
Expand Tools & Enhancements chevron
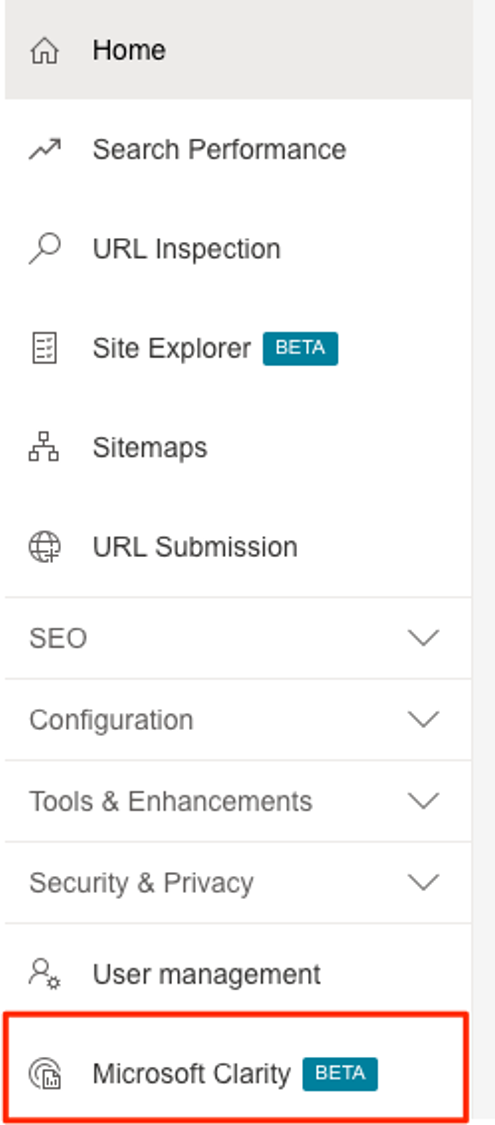[423, 801]
